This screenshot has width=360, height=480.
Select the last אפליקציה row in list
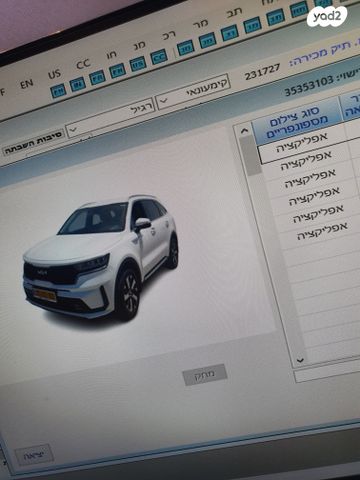pyautogui.click(x=322, y=231)
